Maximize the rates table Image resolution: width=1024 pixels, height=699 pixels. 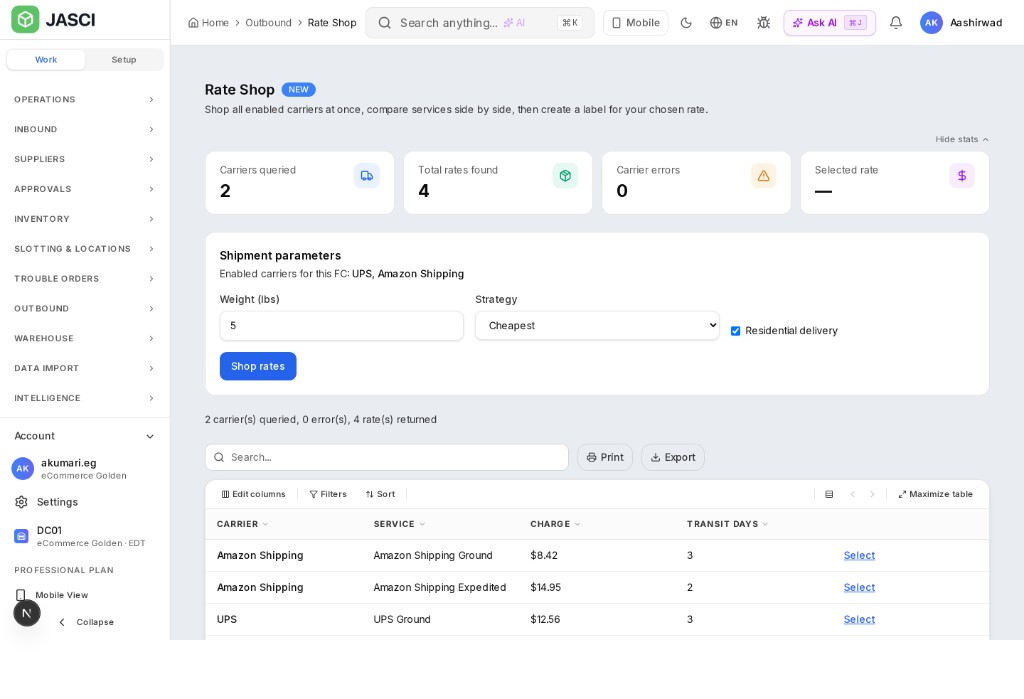[935, 495]
